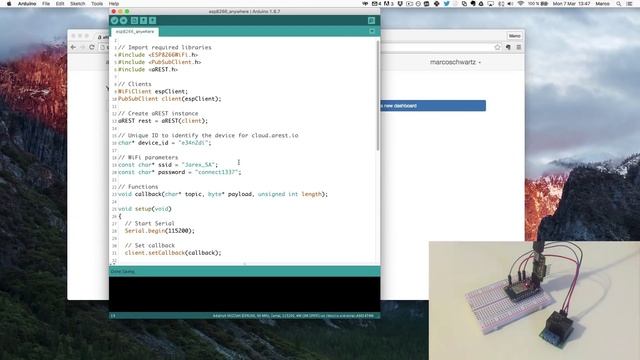This screenshot has height=360, width=640.
Task: Click the '// WiFi parameters' comment
Action: (x=148, y=158)
